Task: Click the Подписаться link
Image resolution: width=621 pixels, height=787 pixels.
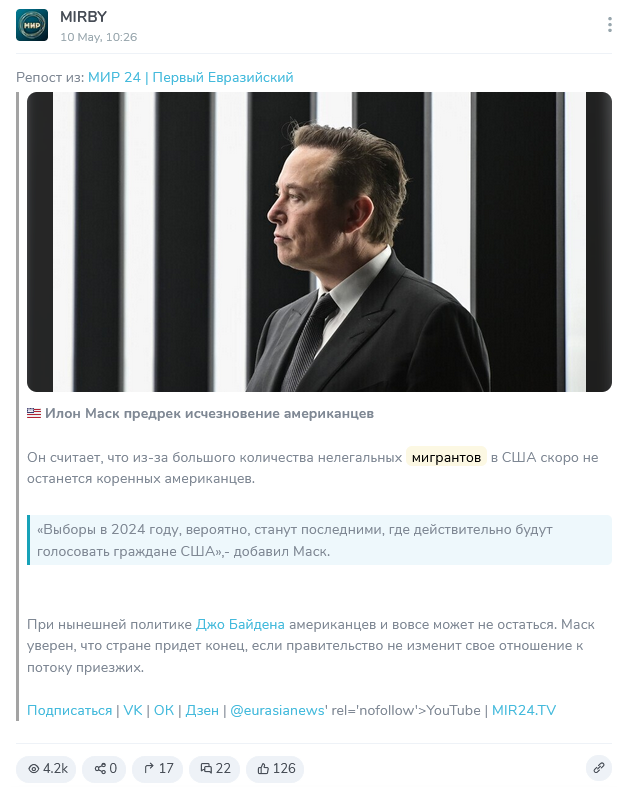Action: [69, 710]
